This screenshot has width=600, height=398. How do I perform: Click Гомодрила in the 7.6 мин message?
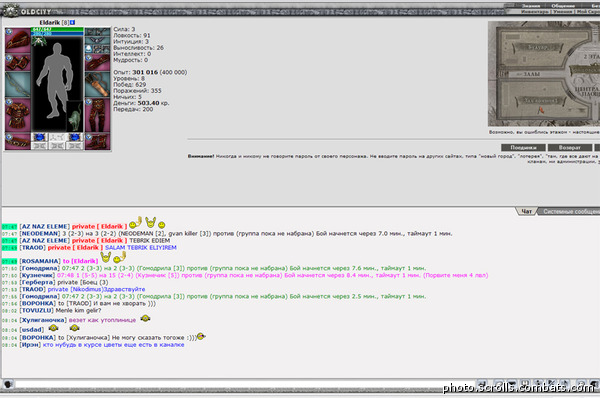click(40, 268)
